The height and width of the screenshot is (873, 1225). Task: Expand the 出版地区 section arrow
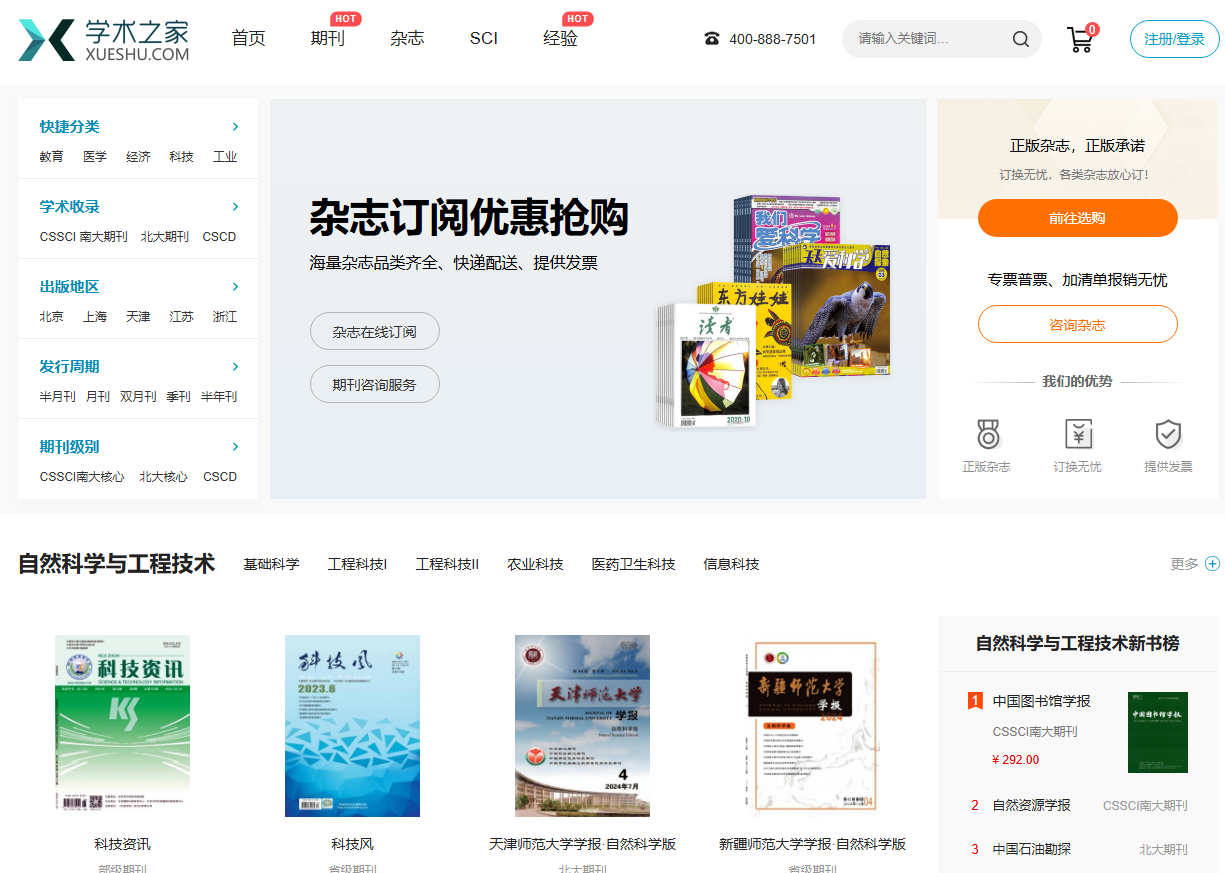(236, 287)
